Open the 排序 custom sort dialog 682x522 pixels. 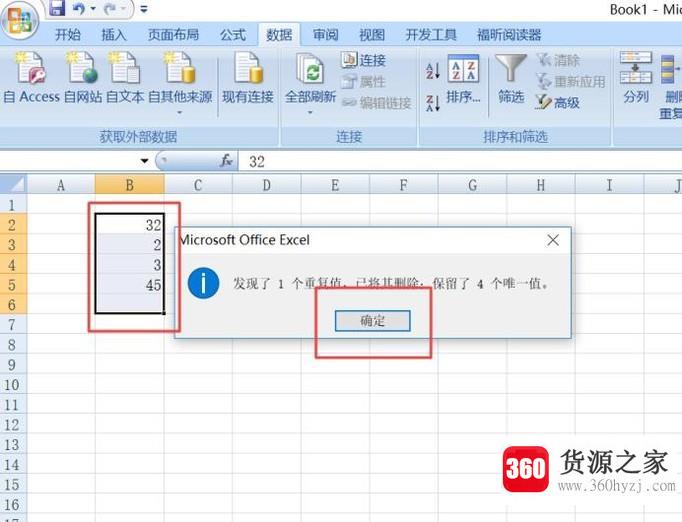[x=463, y=78]
